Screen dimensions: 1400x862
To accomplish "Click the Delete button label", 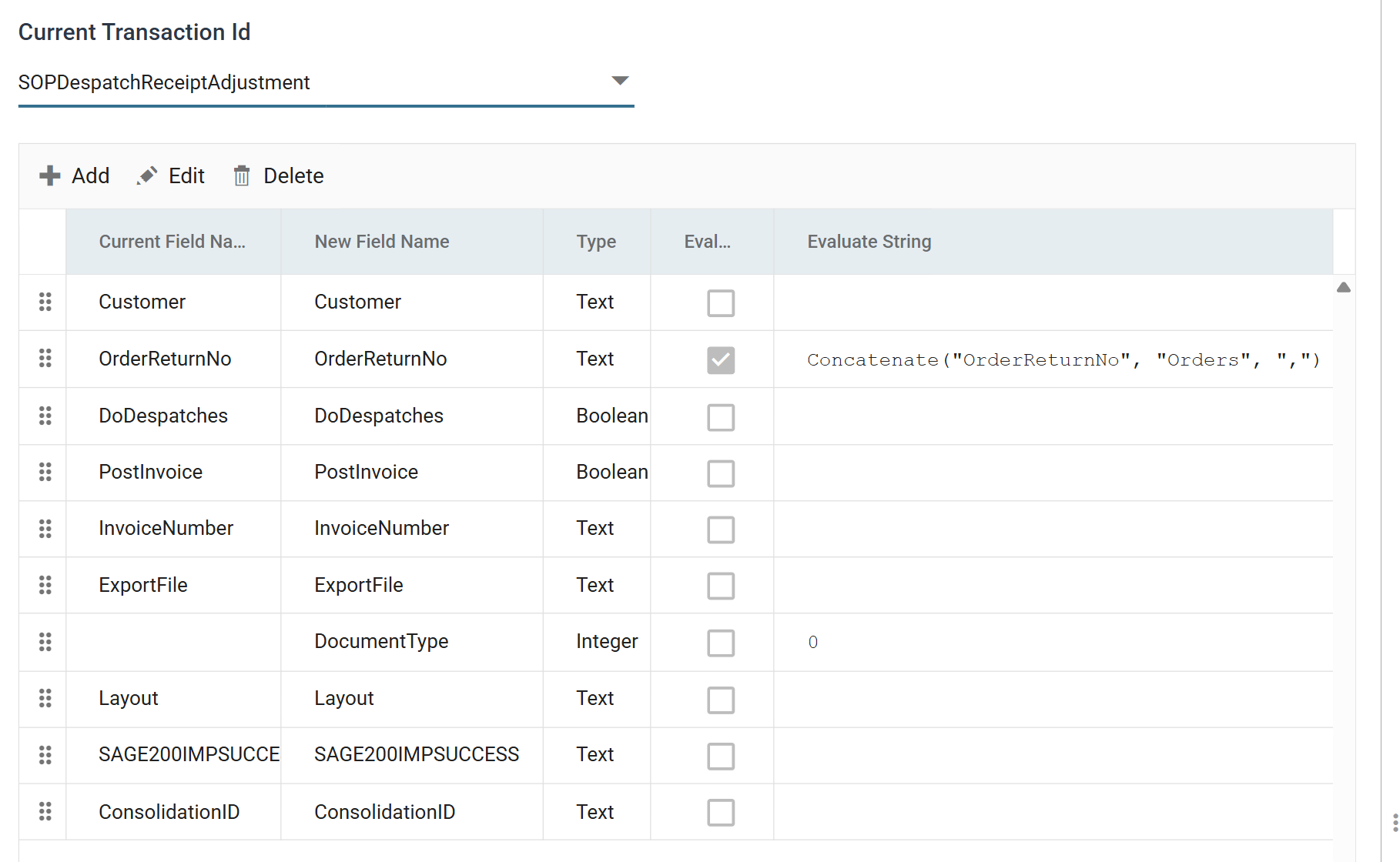I will coord(293,175).
